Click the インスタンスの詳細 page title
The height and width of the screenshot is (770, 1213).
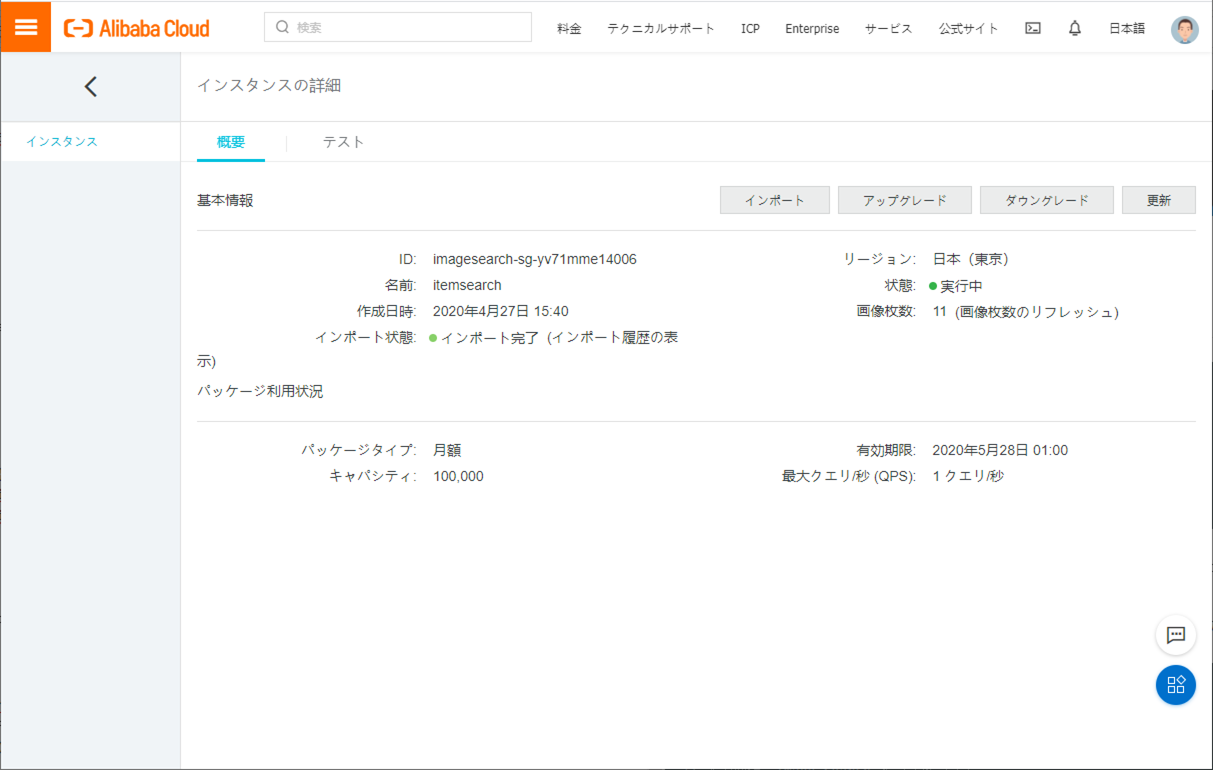269,86
